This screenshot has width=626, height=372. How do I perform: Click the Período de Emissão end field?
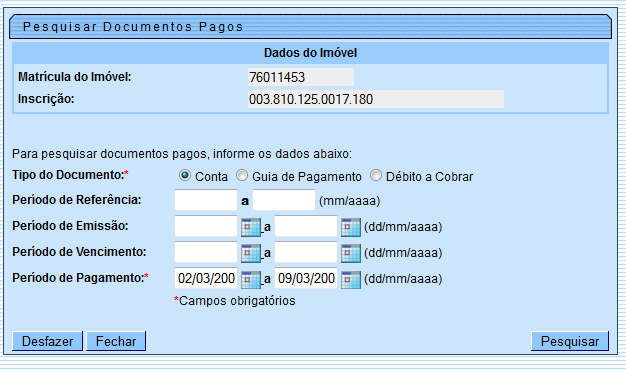pos(306,226)
